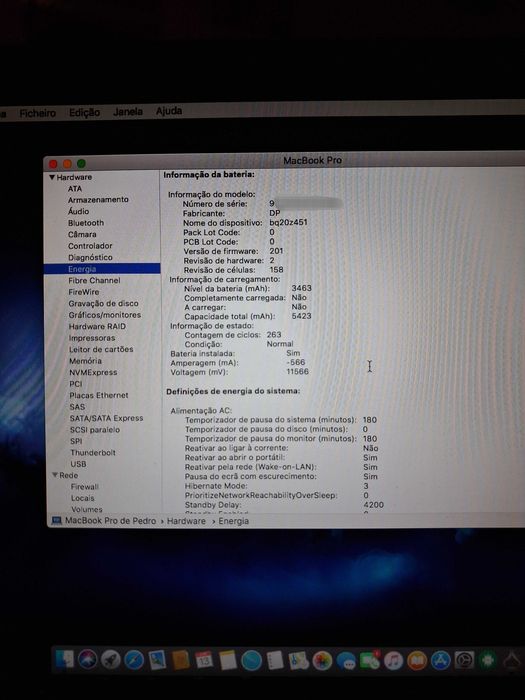The image size is (525, 700).
Task: Open Mail stamp icon in Dock
Action: 157,660
